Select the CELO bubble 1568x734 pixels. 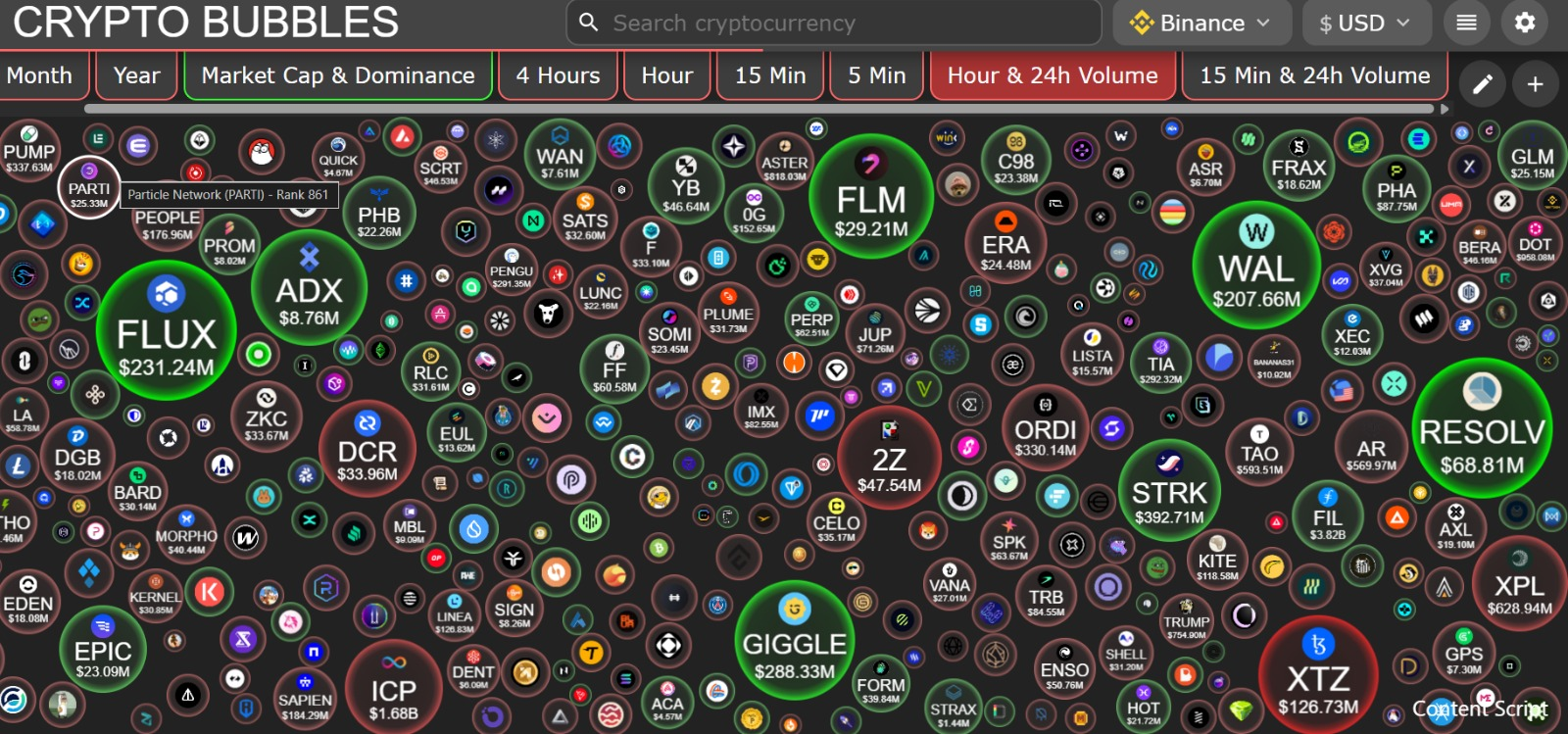coord(836,521)
